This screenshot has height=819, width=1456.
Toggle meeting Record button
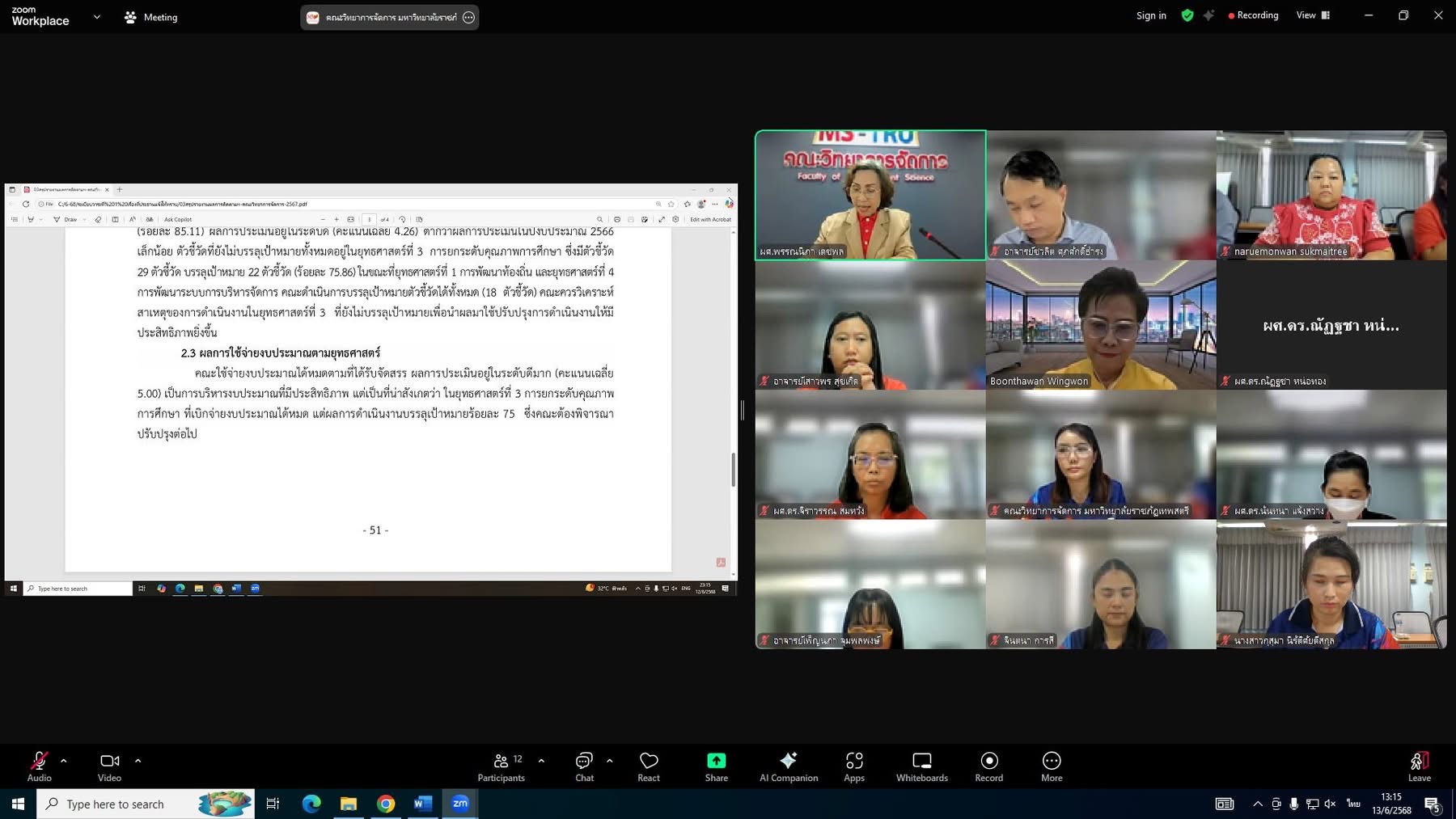click(988, 766)
